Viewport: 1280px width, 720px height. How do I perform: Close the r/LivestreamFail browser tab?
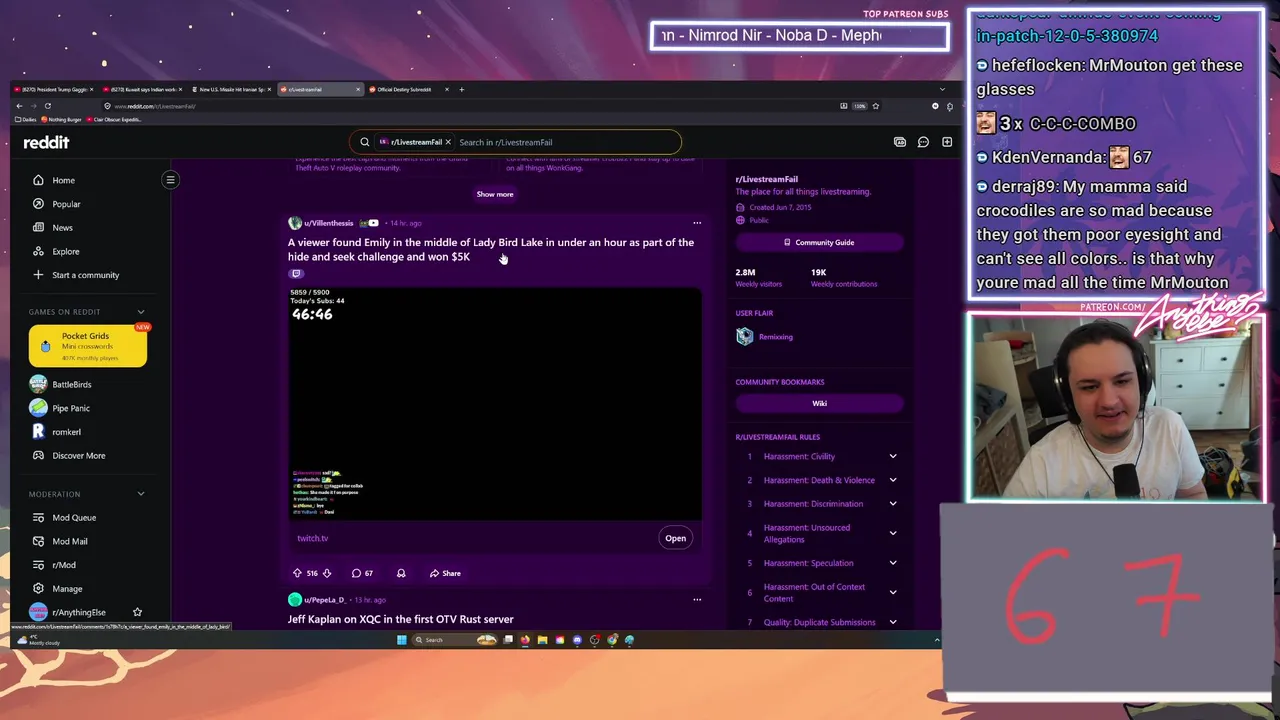357,89
